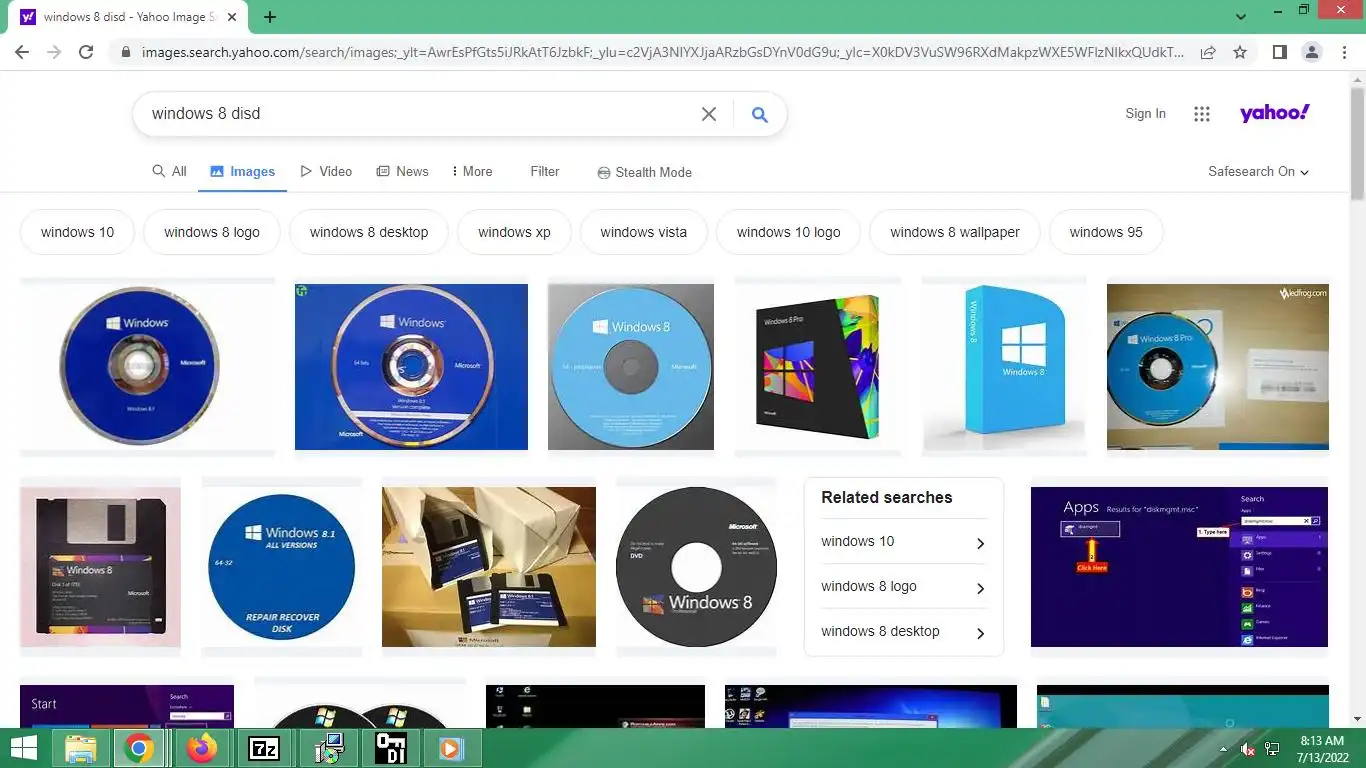Open a new browser tab with plus
This screenshot has width=1366, height=768.
coord(270,17)
